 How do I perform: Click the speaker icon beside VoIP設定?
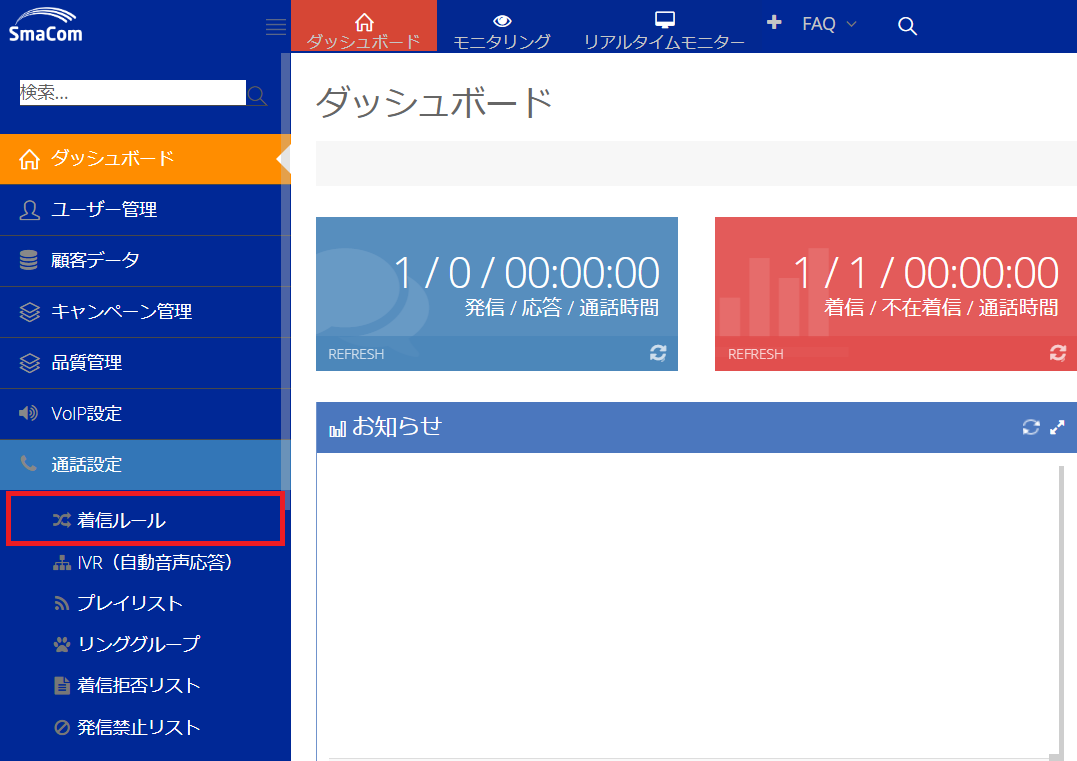[28, 413]
